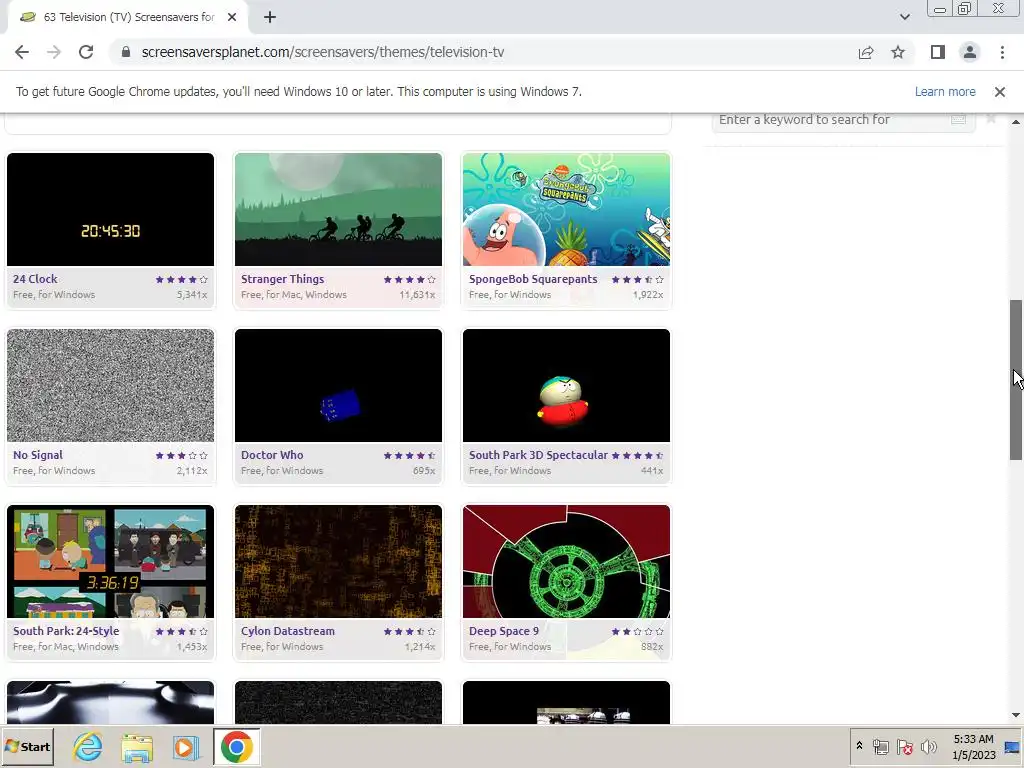Click Stranger Things title link
Image resolution: width=1024 pixels, height=768 pixels.
pos(282,279)
